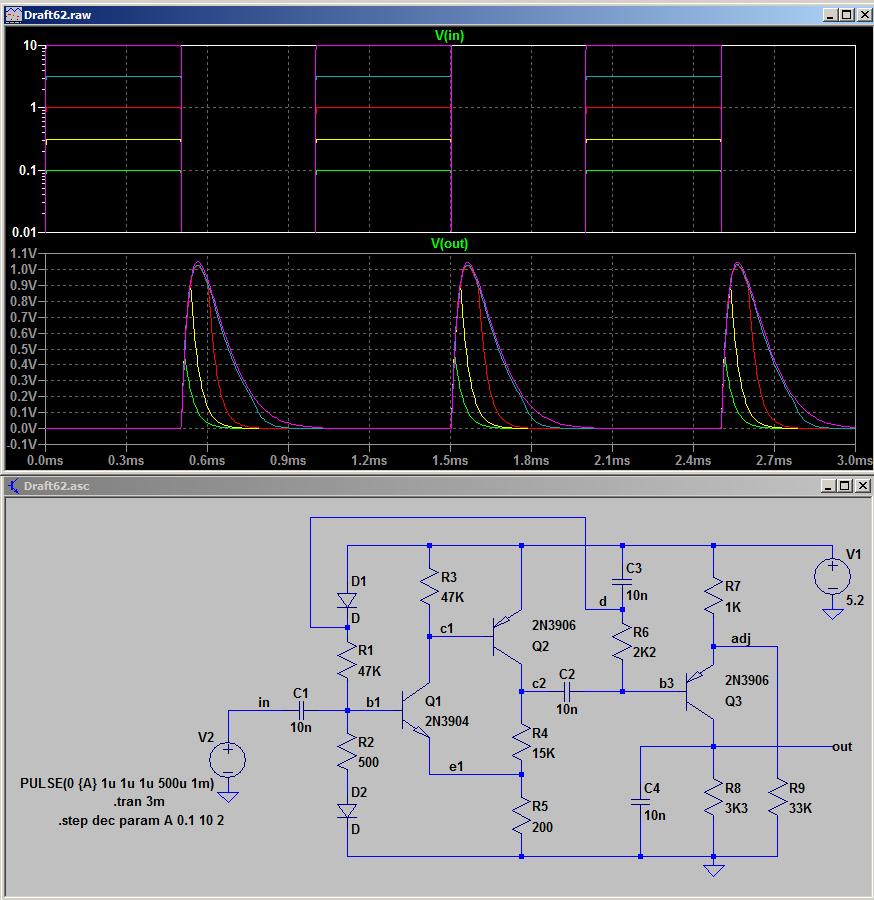
Task: Close the Draft62.asc schematic window
Action: pyautogui.click(x=863, y=486)
